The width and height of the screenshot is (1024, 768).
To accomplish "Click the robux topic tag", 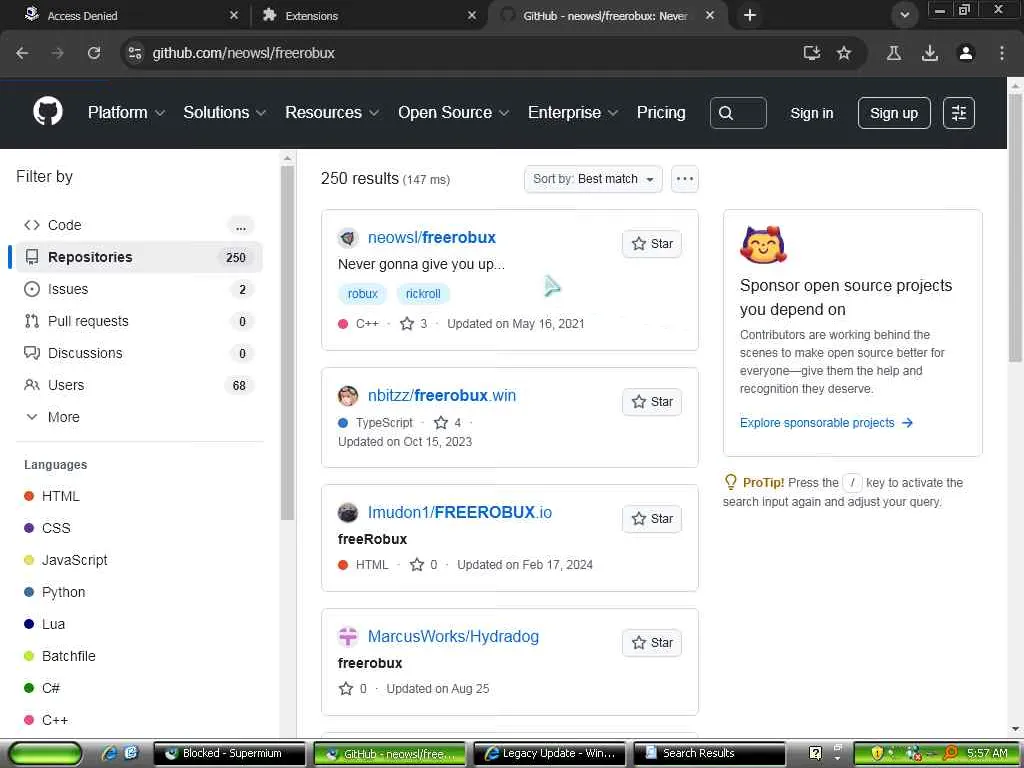I will 362,294.
